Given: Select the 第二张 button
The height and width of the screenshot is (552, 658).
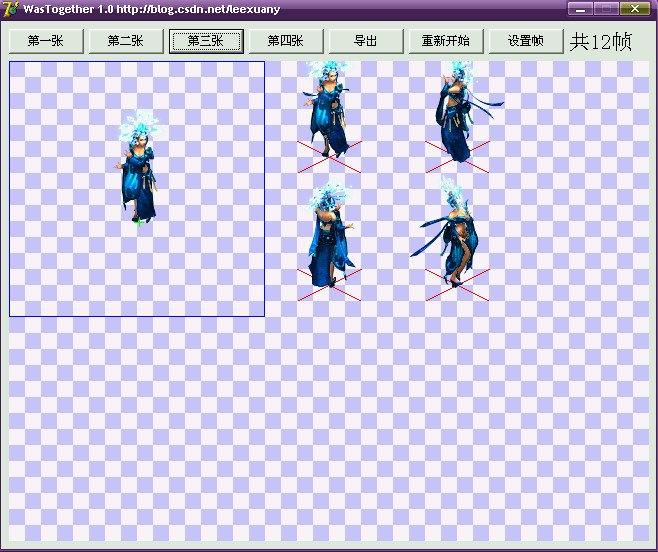Looking at the screenshot, I should click(x=126, y=41).
